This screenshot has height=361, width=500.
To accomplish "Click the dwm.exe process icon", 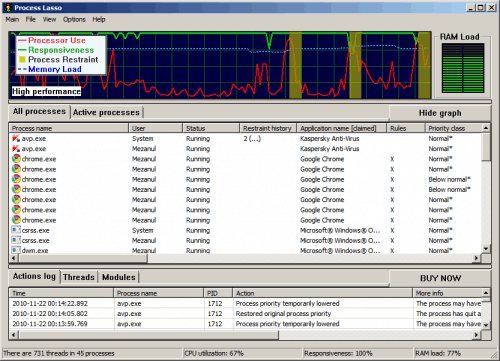I will point(16,250).
